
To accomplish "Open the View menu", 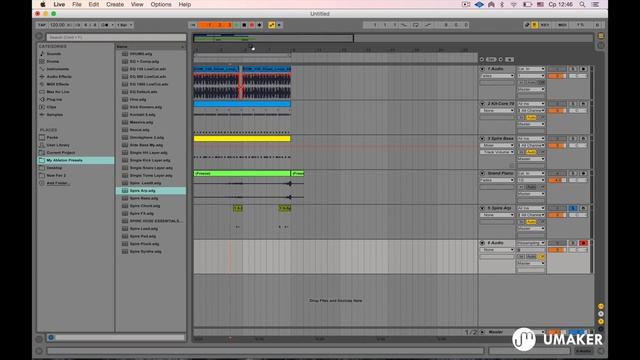I will 137,4.
